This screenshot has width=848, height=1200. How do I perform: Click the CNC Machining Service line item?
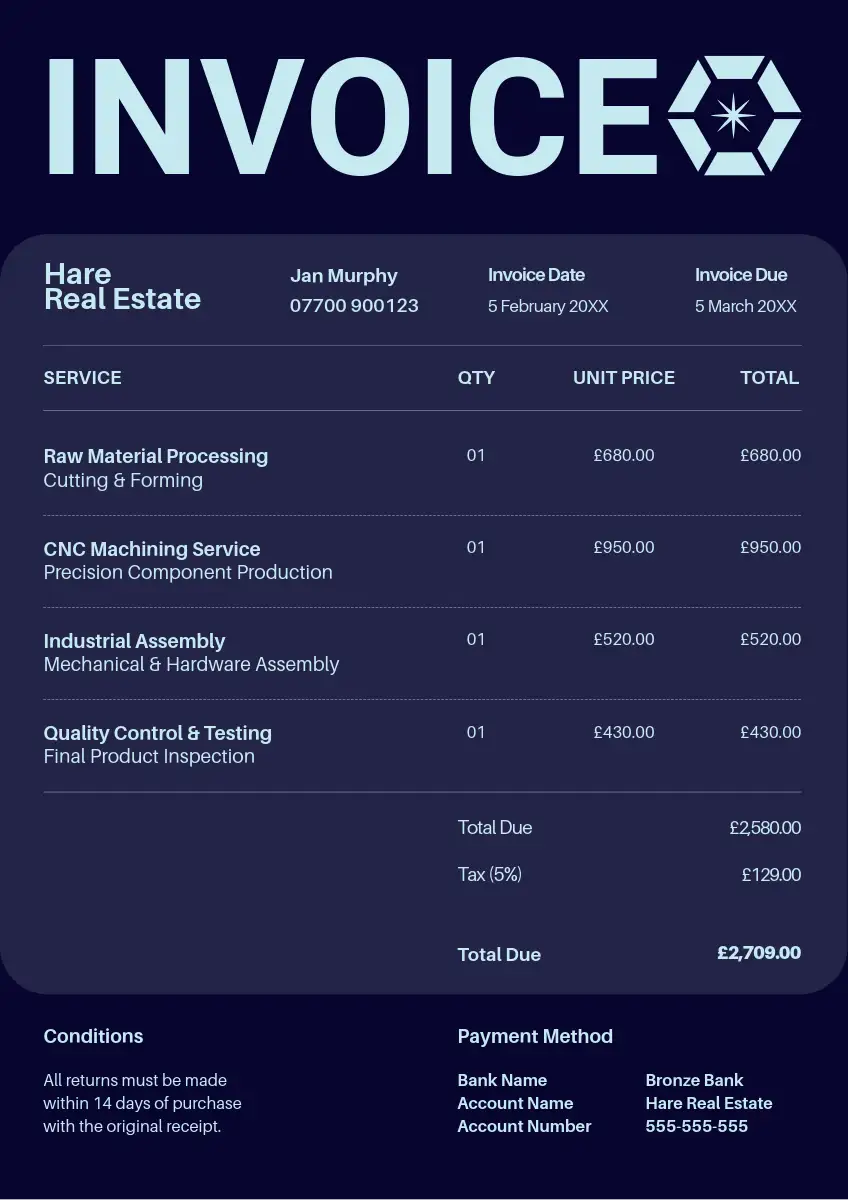coord(152,549)
